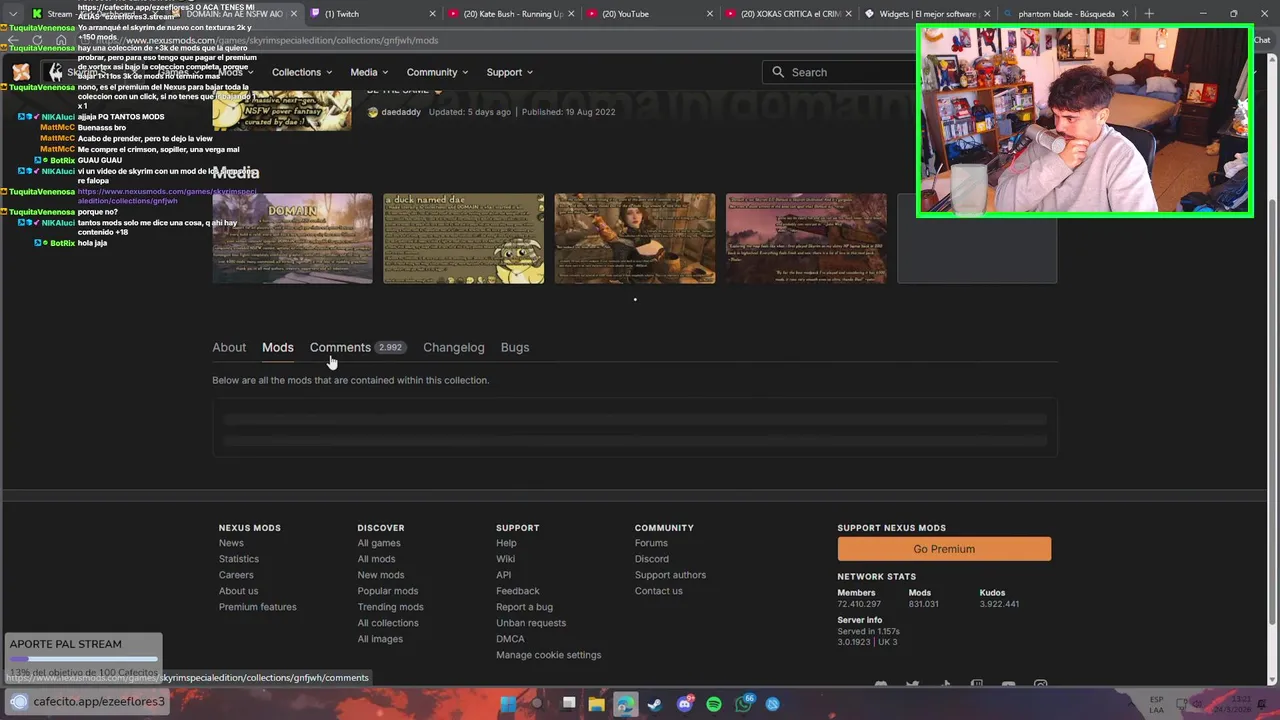Open the Premium features link
1280x720 pixels.
tap(258, 607)
